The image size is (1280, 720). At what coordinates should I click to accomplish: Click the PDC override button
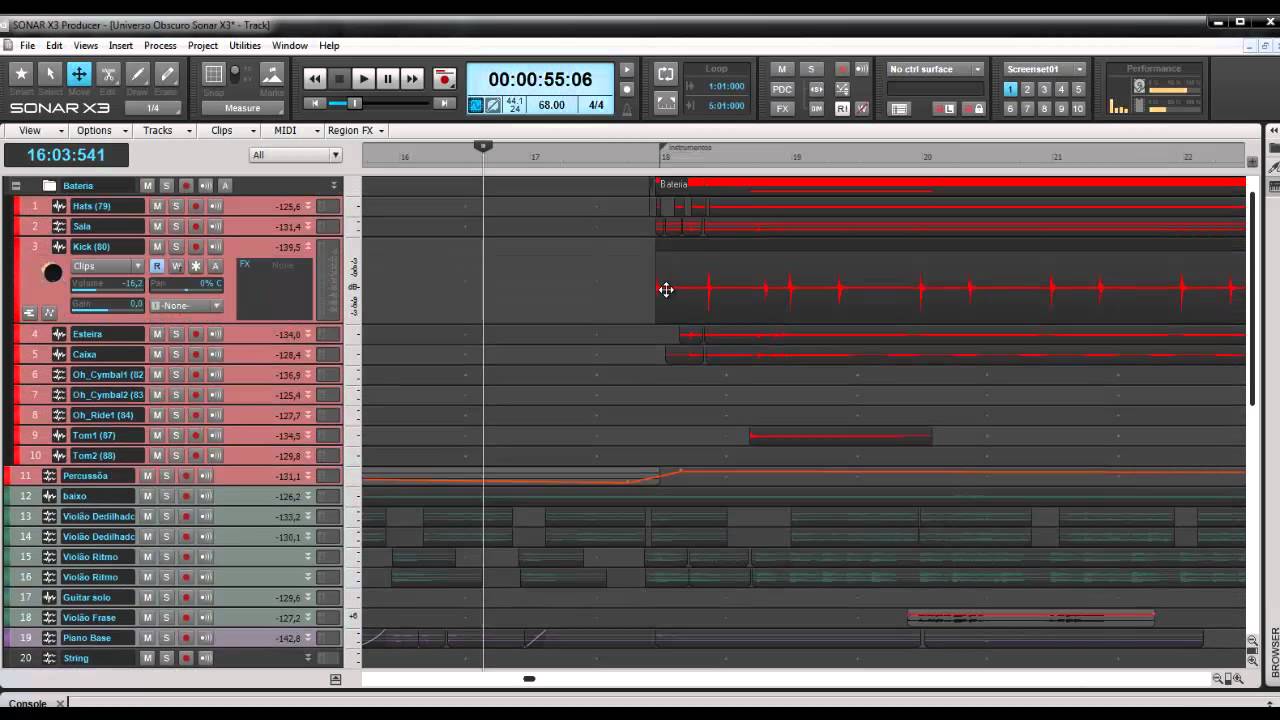click(x=782, y=89)
